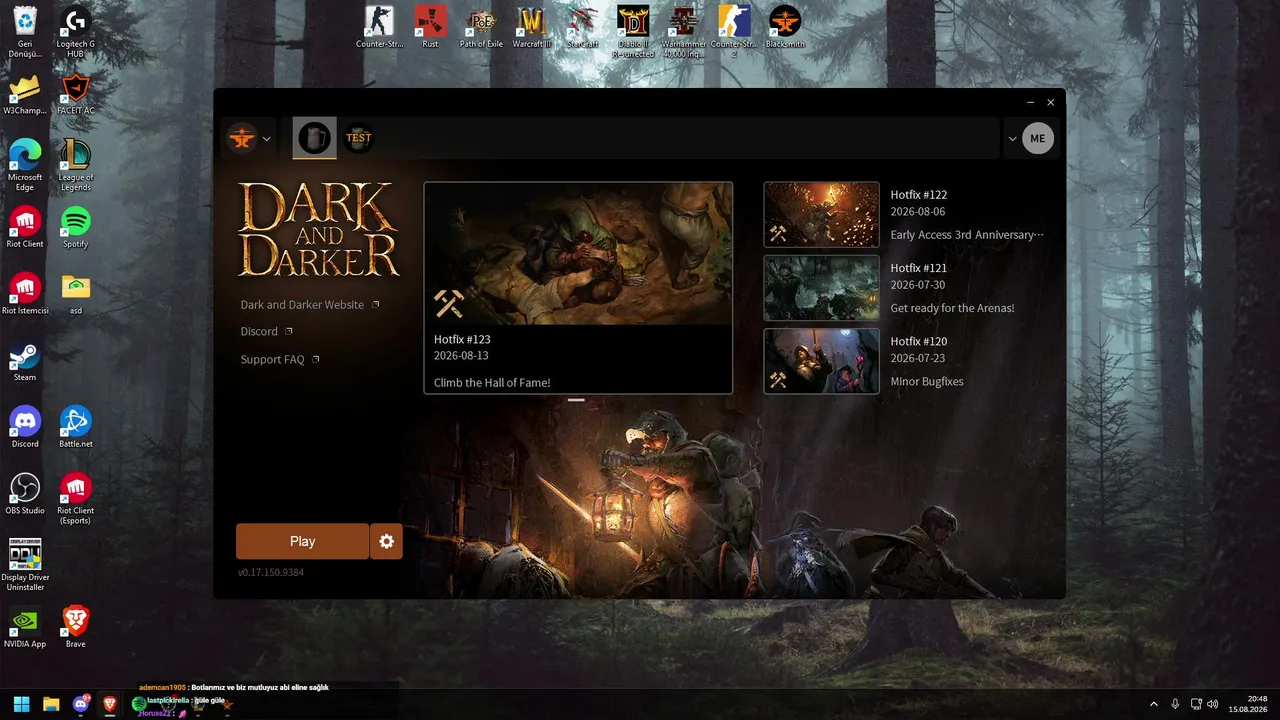Select the Dark and Darker tankard game tab
1280x720 pixels.
pyautogui.click(x=314, y=138)
